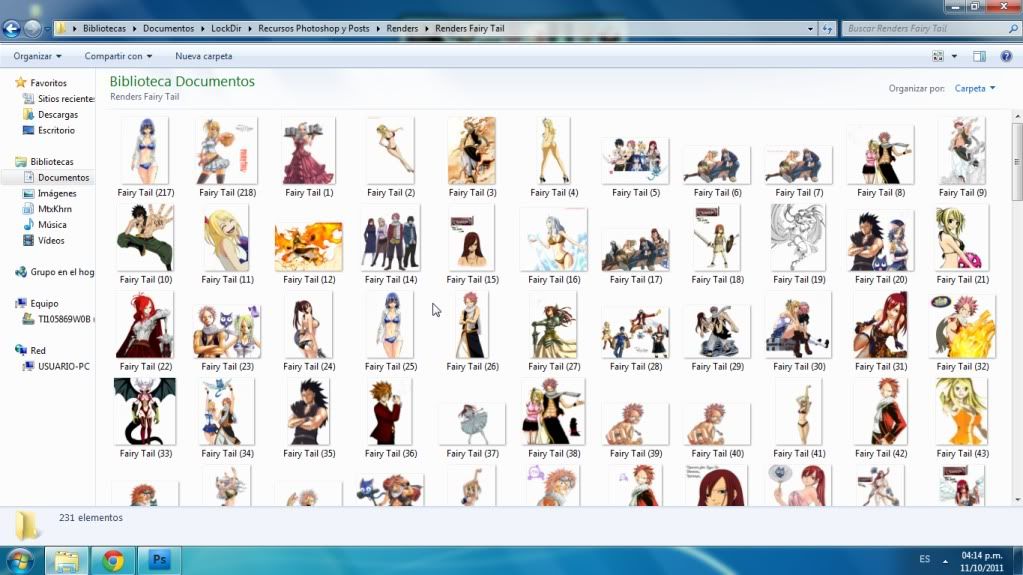This screenshot has height=575, width=1023.
Task: Select the Fairy Tail (12) thumbnail
Action: click(x=308, y=246)
